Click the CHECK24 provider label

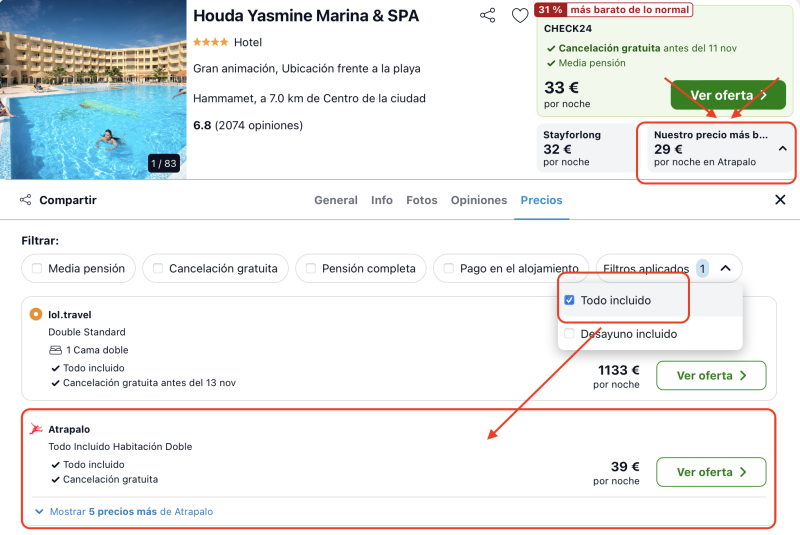point(568,29)
